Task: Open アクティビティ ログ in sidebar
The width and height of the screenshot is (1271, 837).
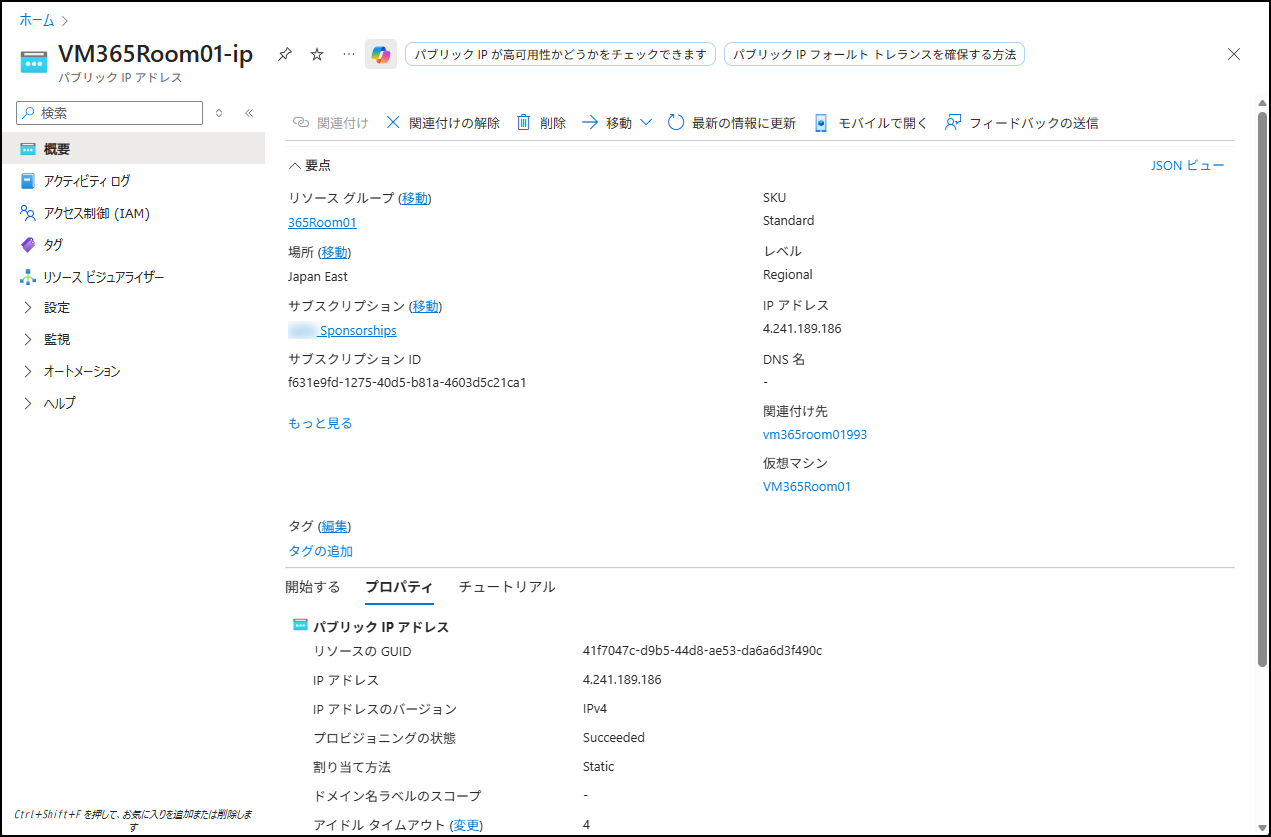Action: pyautogui.click(x=86, y=181)
